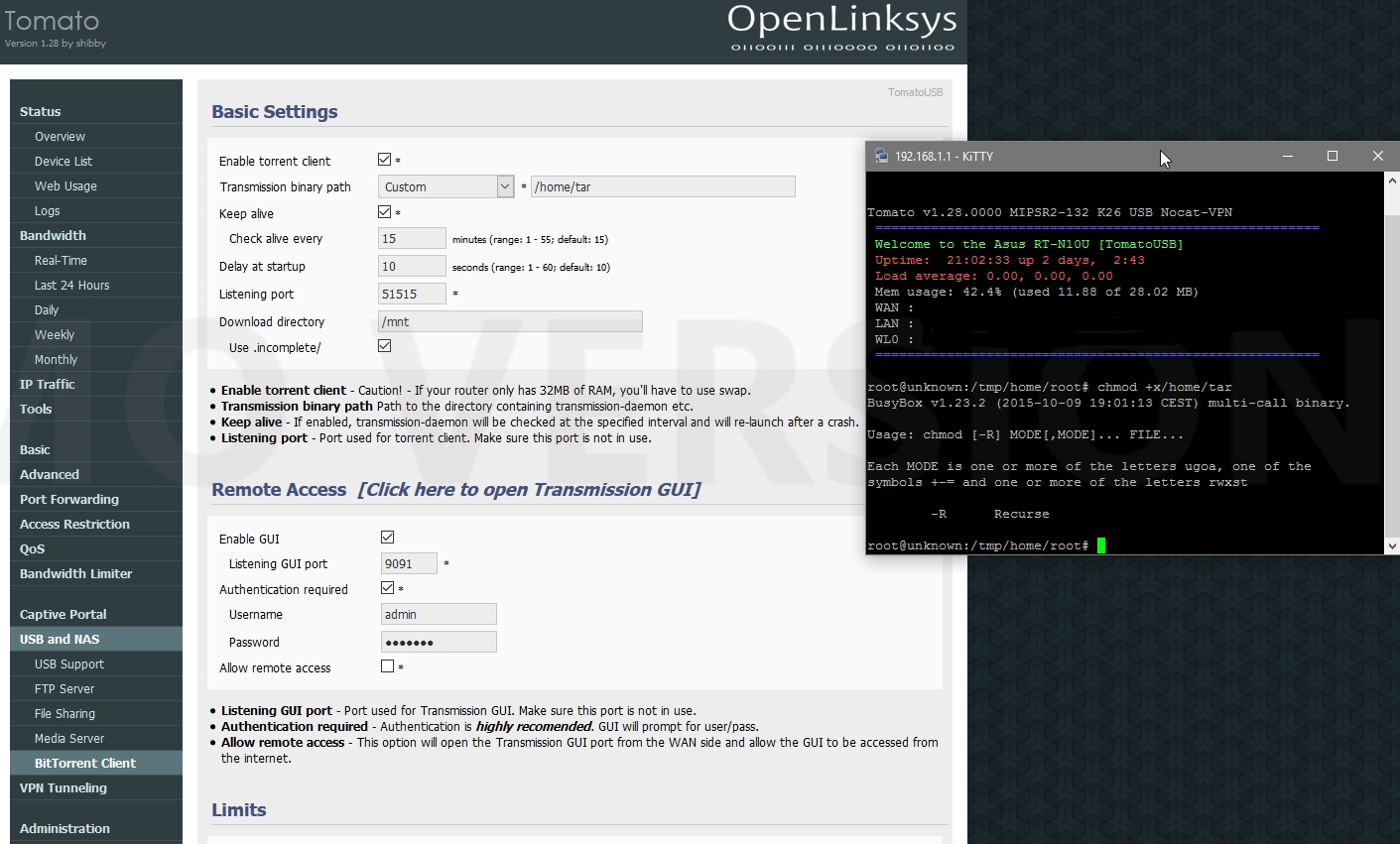Viewport: 1400px width, 844px height.
Task: Maximize the KiTTY terminal window
Action: 1333,156
